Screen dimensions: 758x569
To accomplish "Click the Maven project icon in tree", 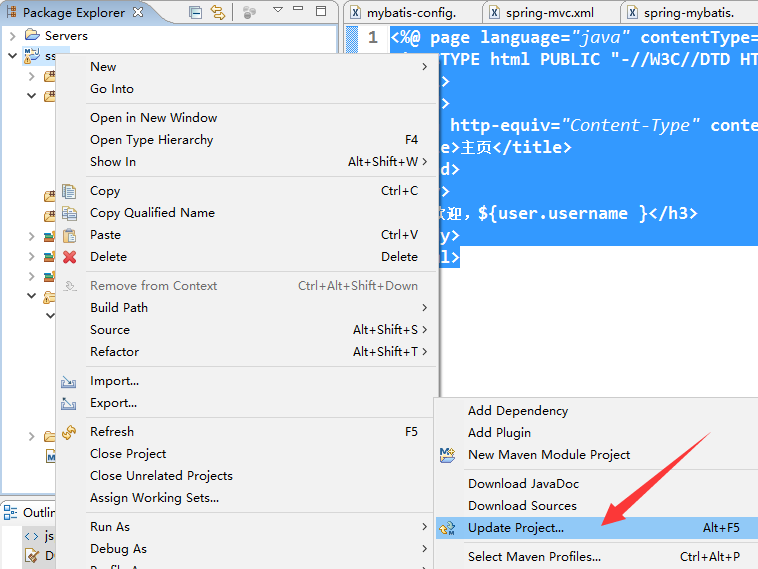I will click(x=32, y=56).
